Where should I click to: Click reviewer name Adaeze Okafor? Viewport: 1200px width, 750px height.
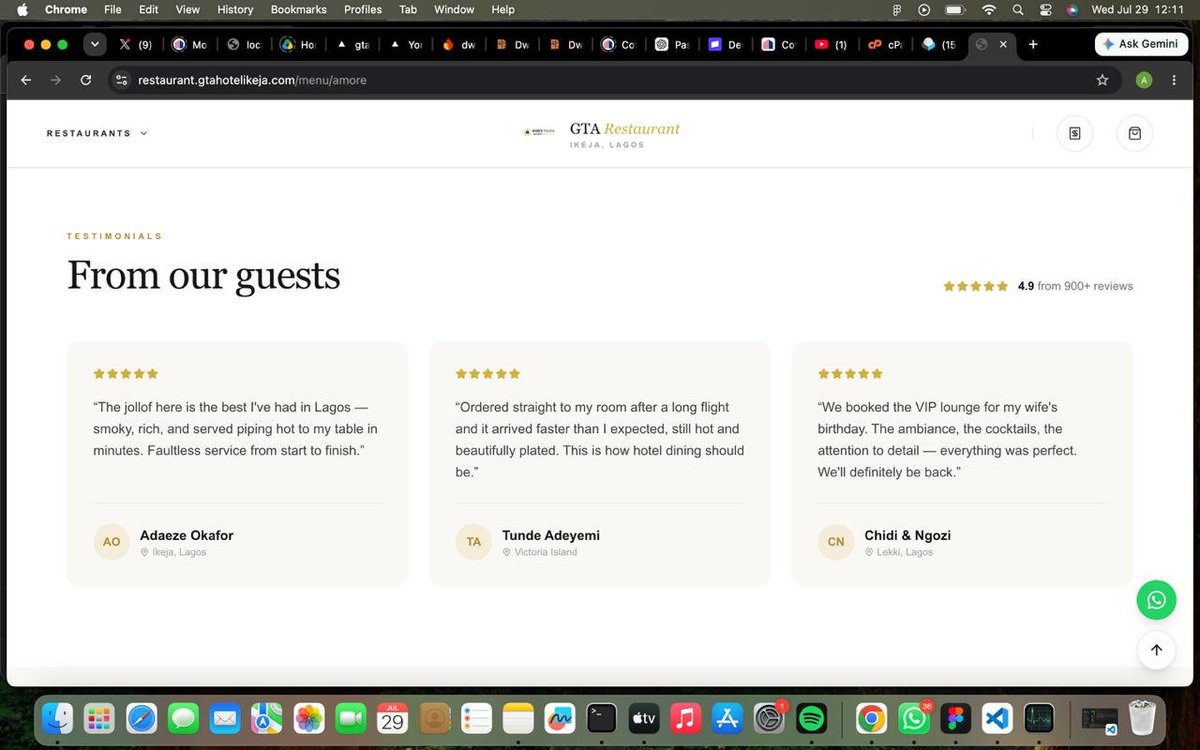pyautogui.click(x=187, y=535)
